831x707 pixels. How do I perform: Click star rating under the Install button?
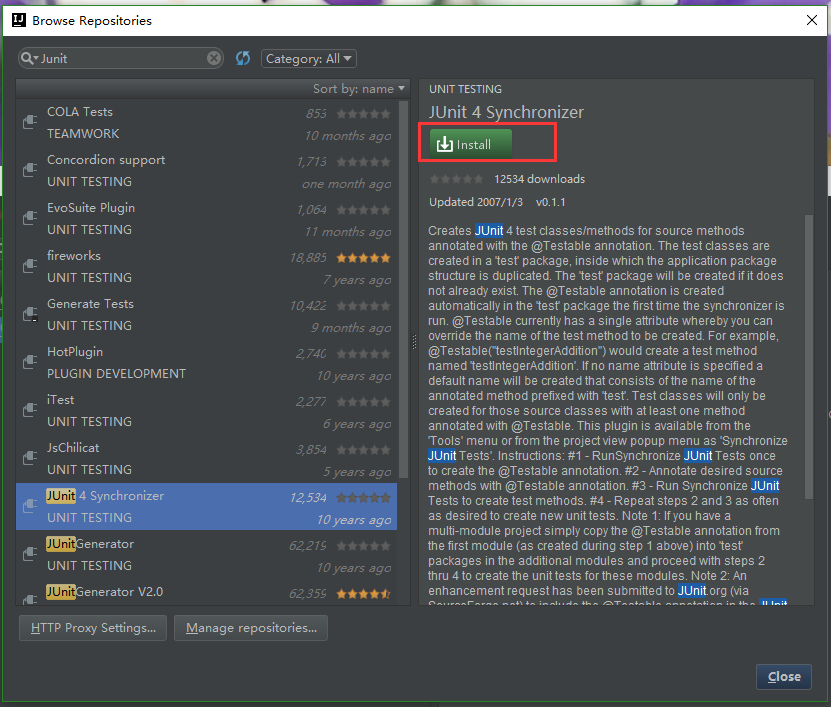pyautogui.click(x=456, y=179)
